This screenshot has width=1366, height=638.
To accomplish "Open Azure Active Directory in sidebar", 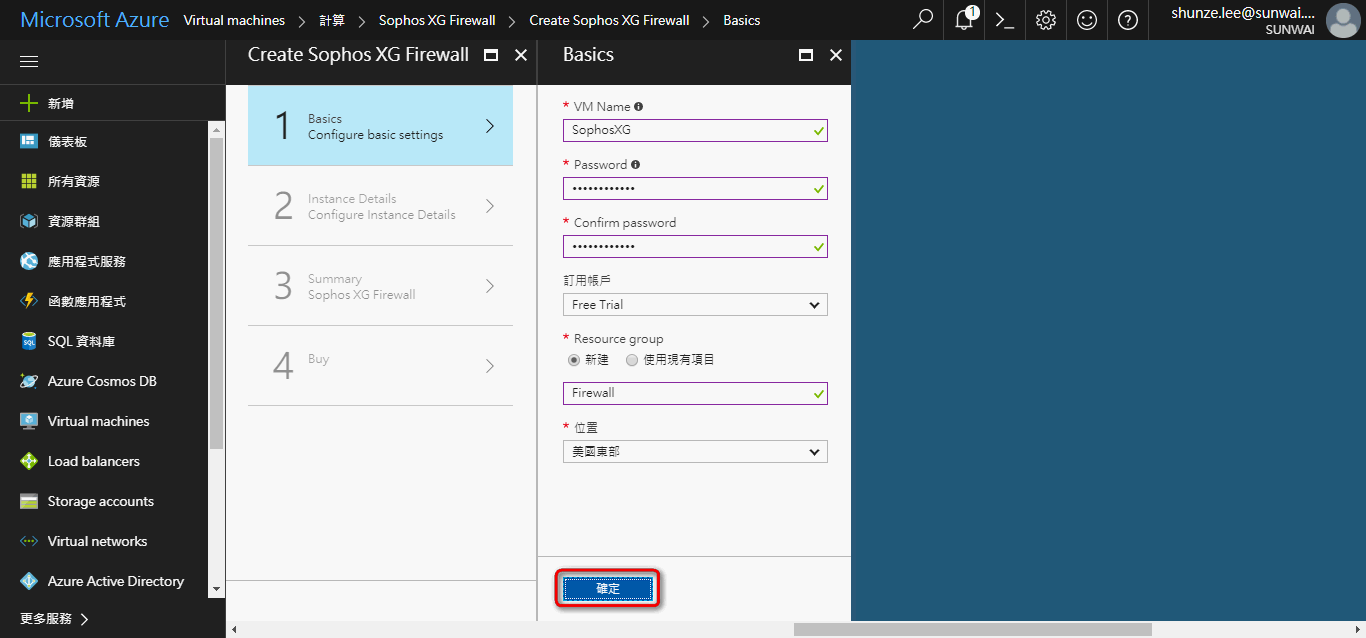I will pos(116,581).
